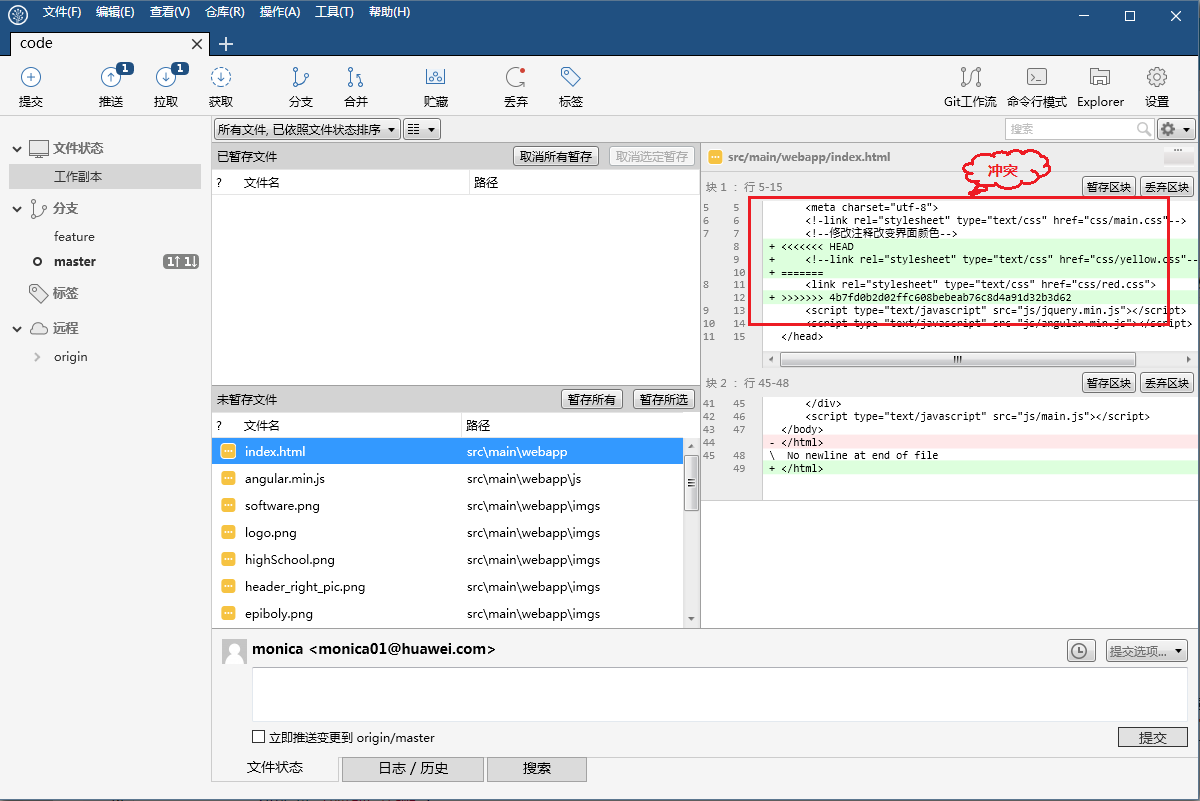Select the master branch in sidebar

75,262
